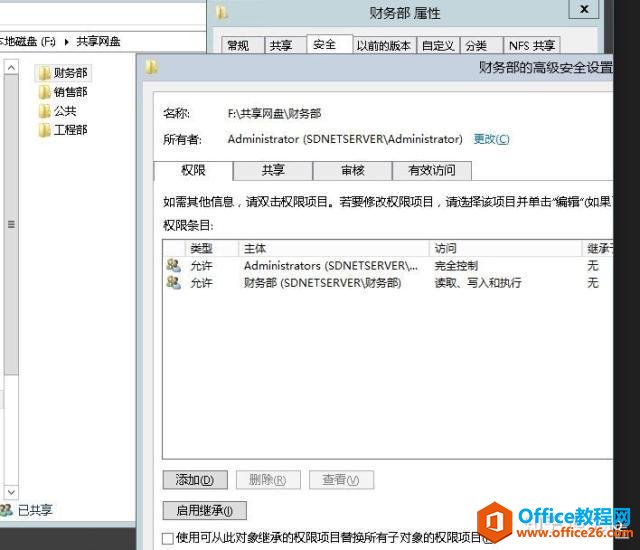Viewport: 640px width, 550px height.
Task: Click the 查看(V) button
Action: tap(341, 480)
